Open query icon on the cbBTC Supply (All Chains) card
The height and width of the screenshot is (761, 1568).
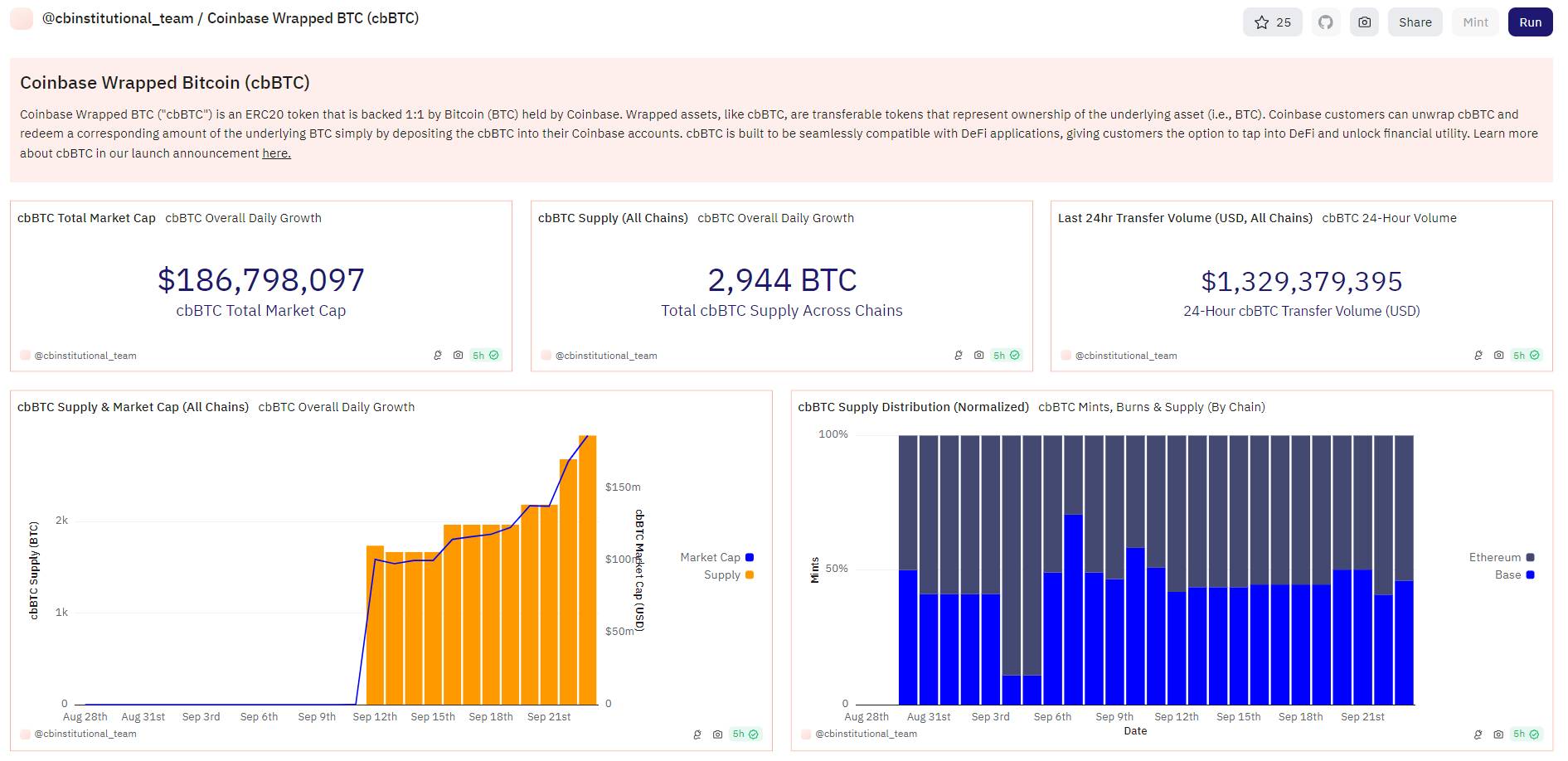coord(959,355)
